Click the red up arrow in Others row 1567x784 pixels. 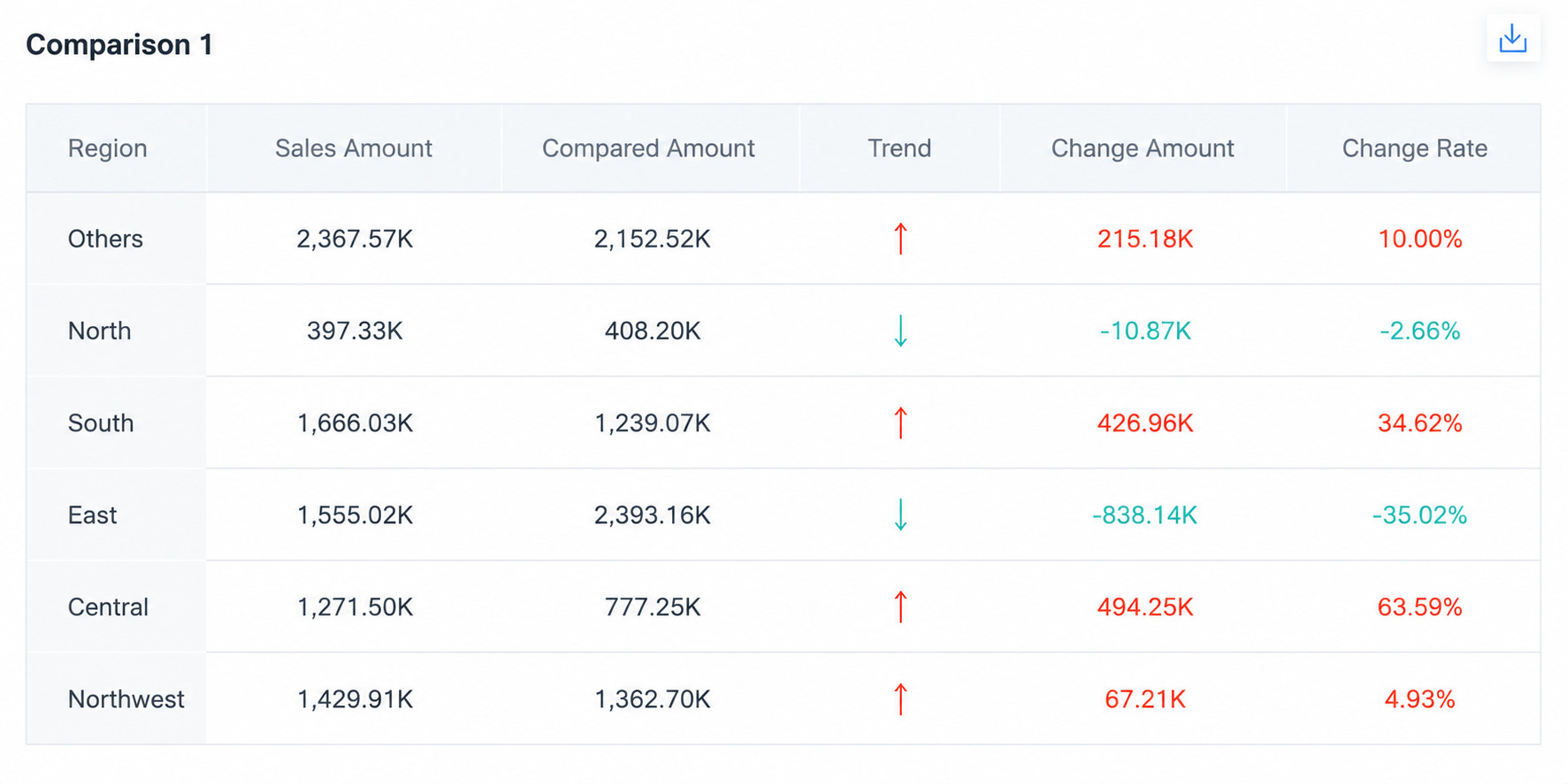(x=900, y=239)
